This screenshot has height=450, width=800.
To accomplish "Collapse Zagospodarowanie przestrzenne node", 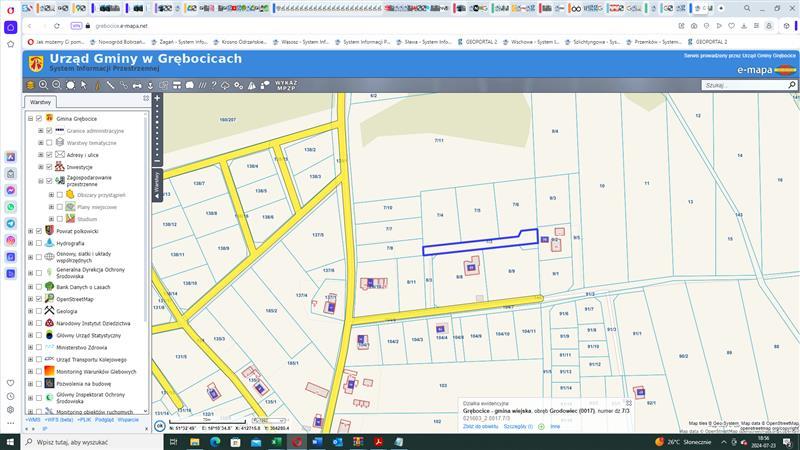I will click(41, 181).
